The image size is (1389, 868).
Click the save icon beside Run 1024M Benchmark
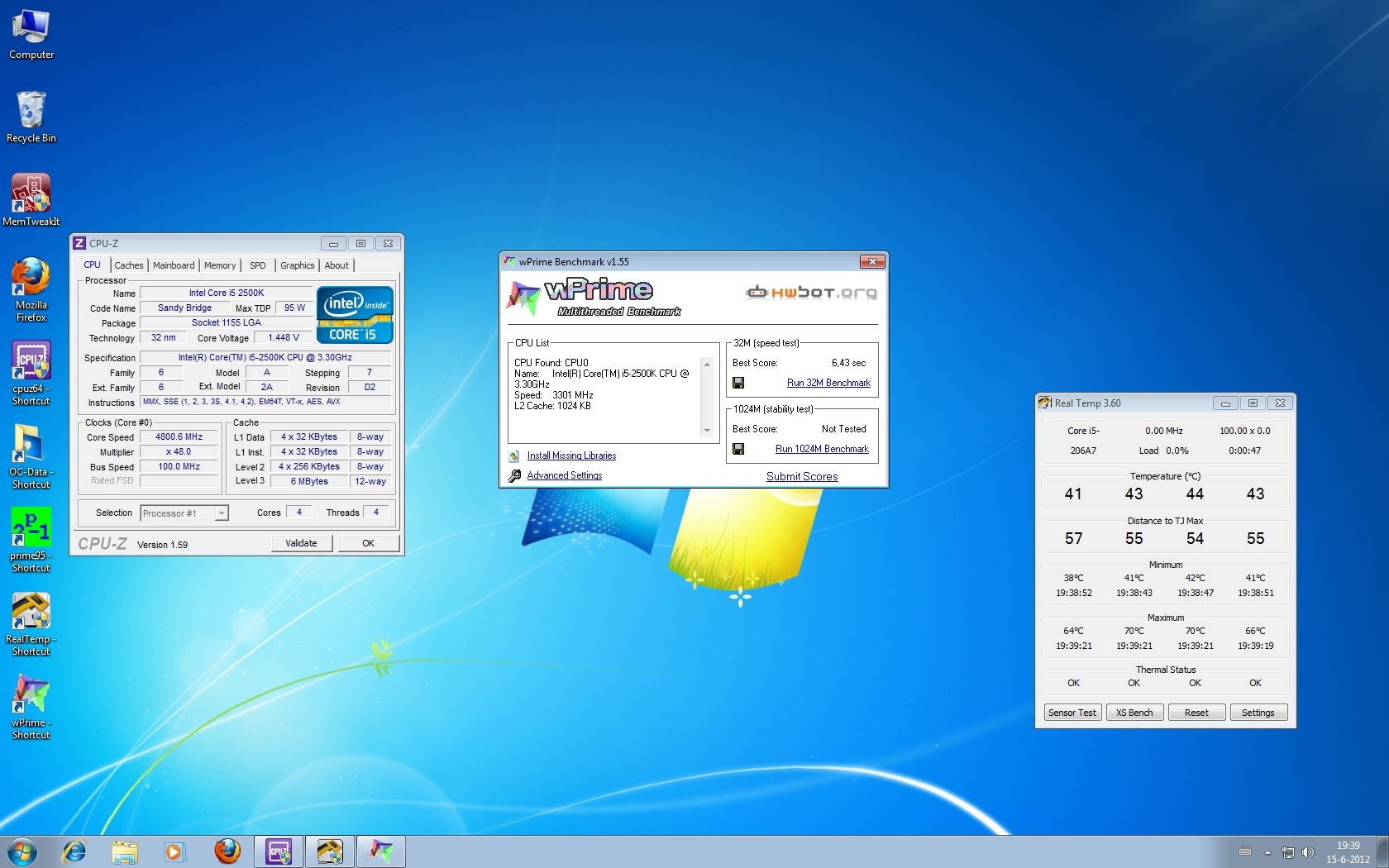click(x=738, y=449)
